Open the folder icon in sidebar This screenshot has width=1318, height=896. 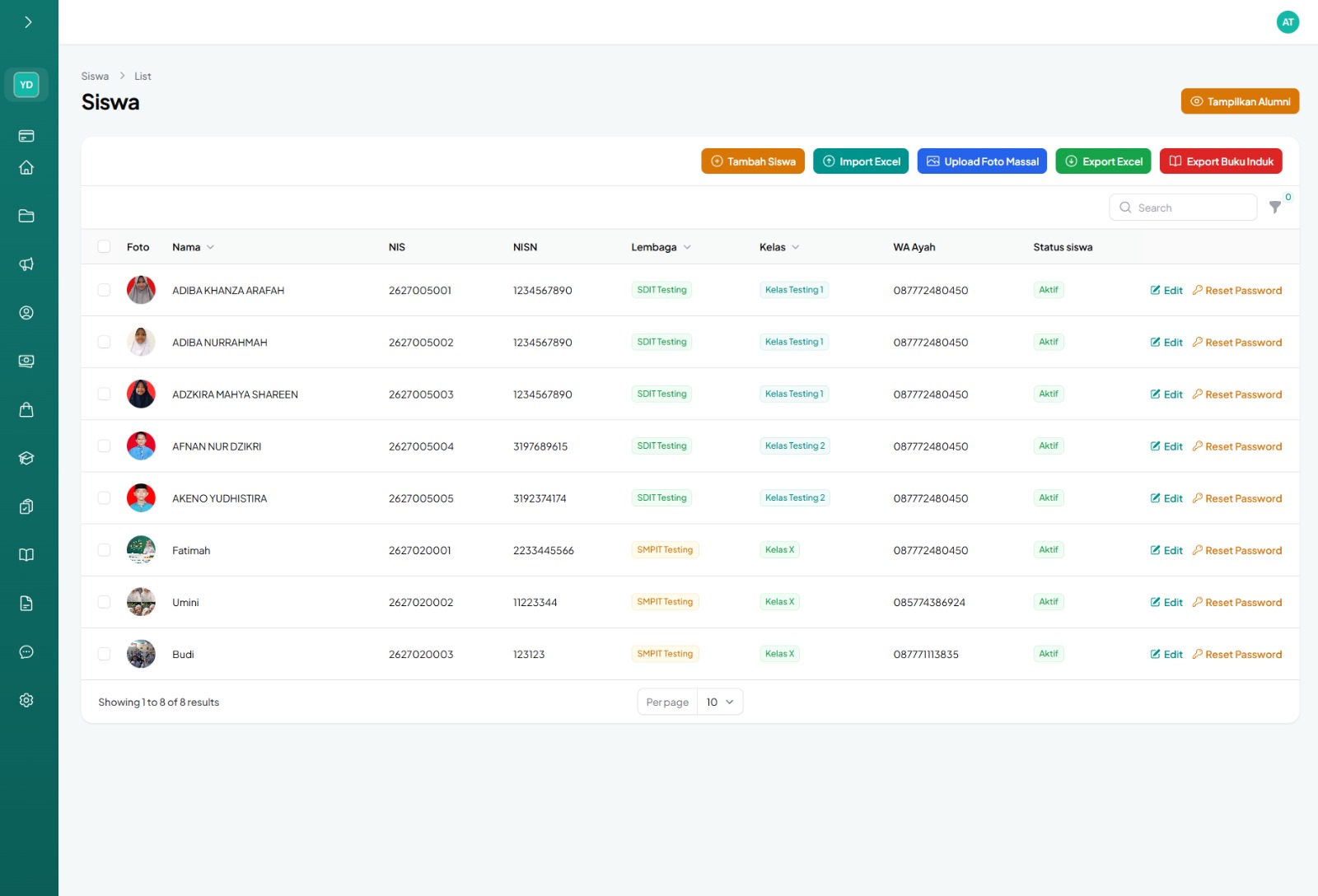tap(26, 216)
